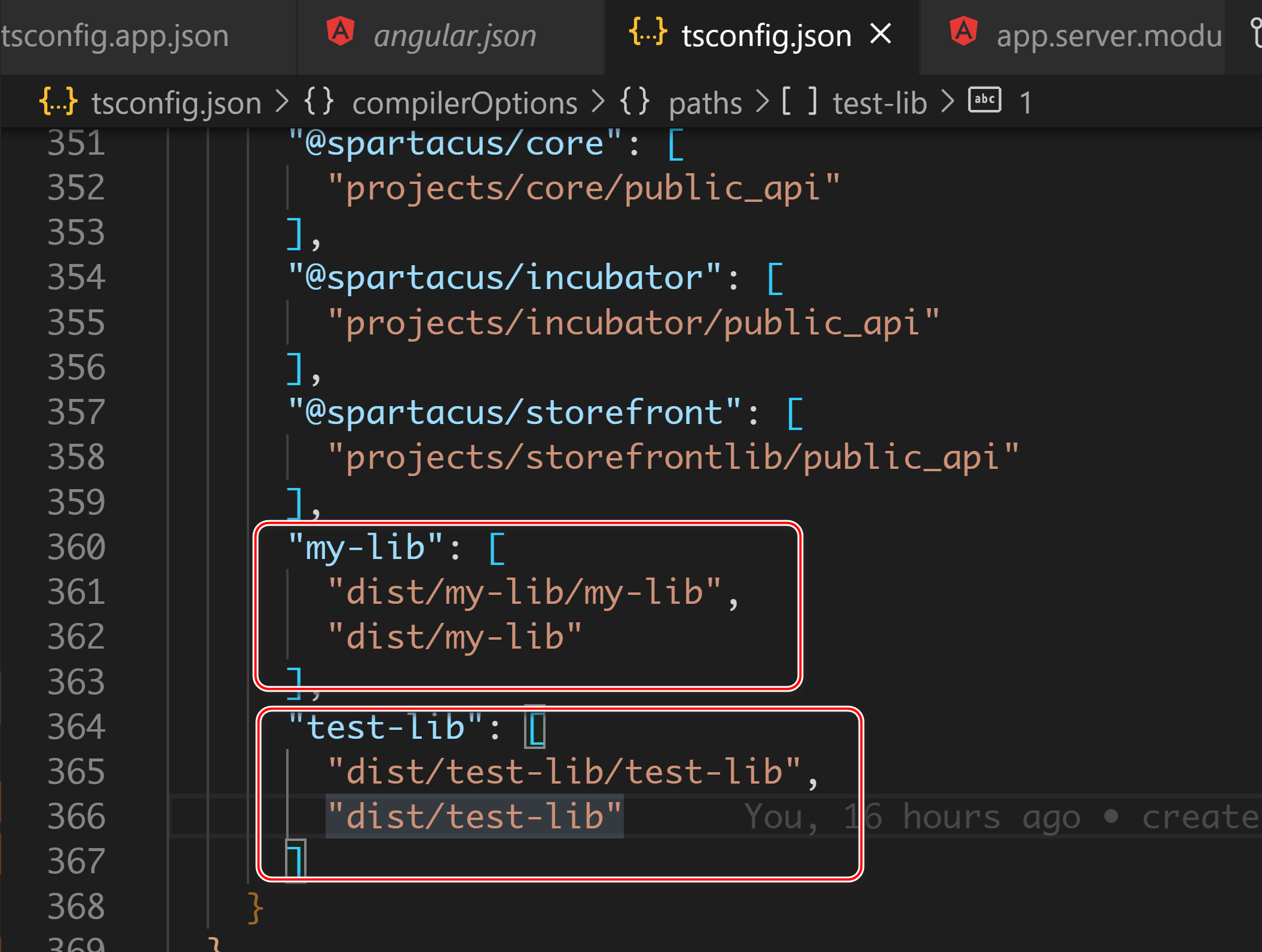Image resolution: width=1262 pixels, height=952 pixels.
Task: Switch to the angular.json tab
Action: point(454,35)
